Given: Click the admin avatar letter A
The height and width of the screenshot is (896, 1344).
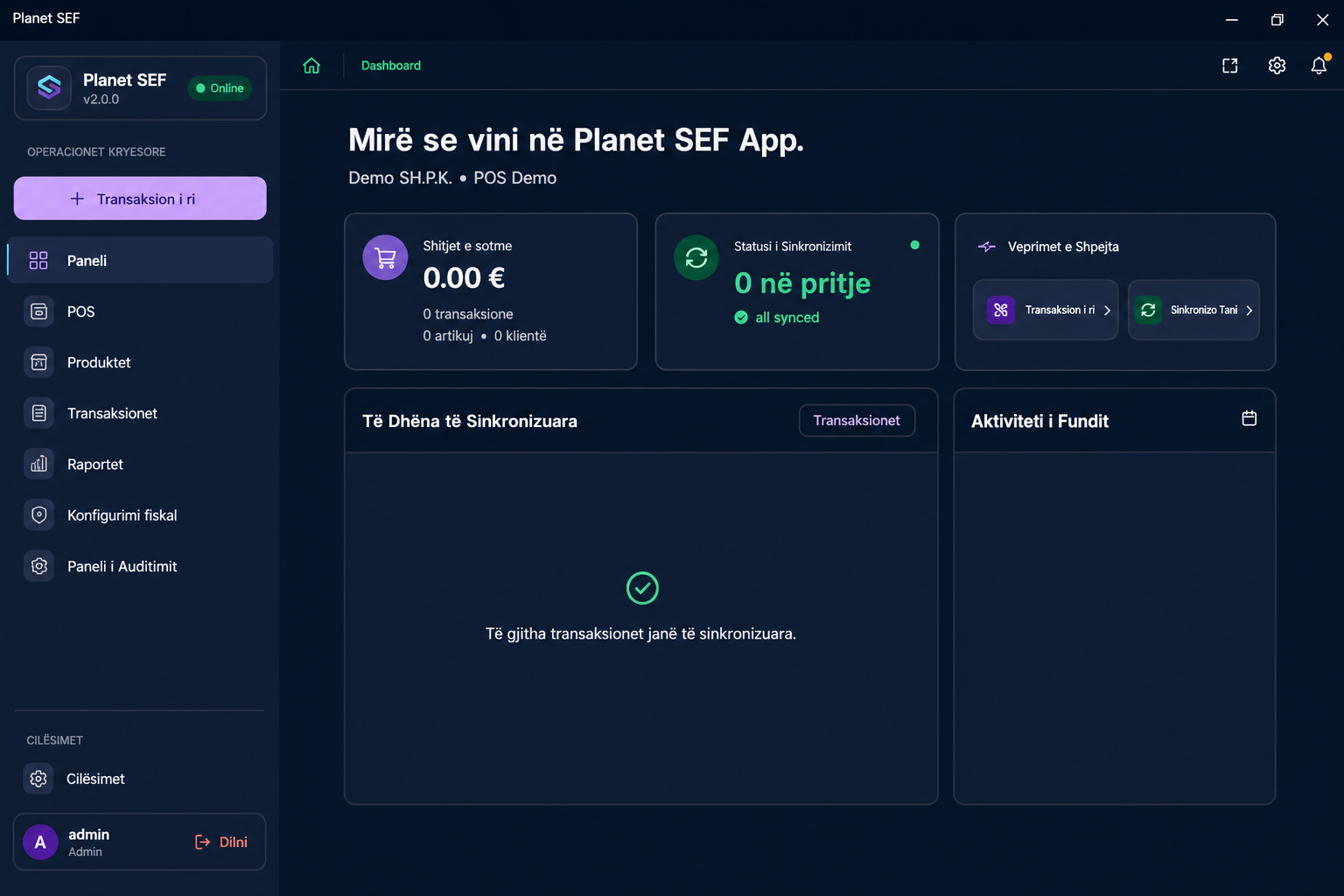Looking at the screenshot, I should coord(40,842).
